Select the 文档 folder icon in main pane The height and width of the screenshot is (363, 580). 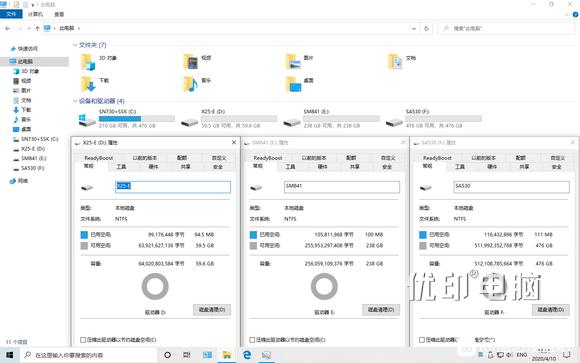(395, 62)
